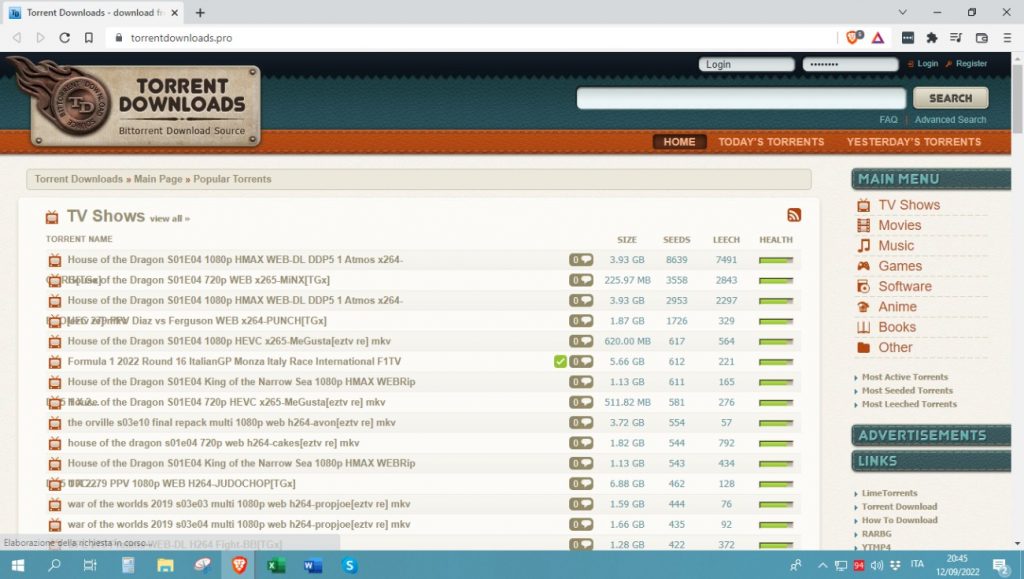Open the Advanced Search link
The height and width of the screenshot is (579, 1024).
click(x=950, y=119)
